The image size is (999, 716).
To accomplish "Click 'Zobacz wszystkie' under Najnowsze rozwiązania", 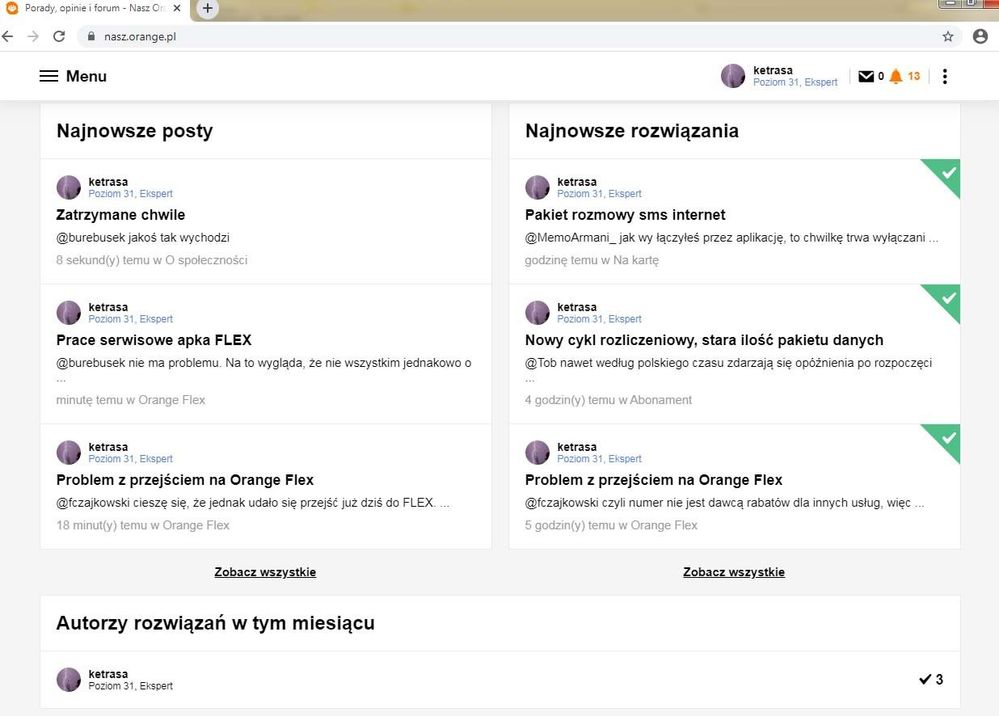I will coord(734,572).
